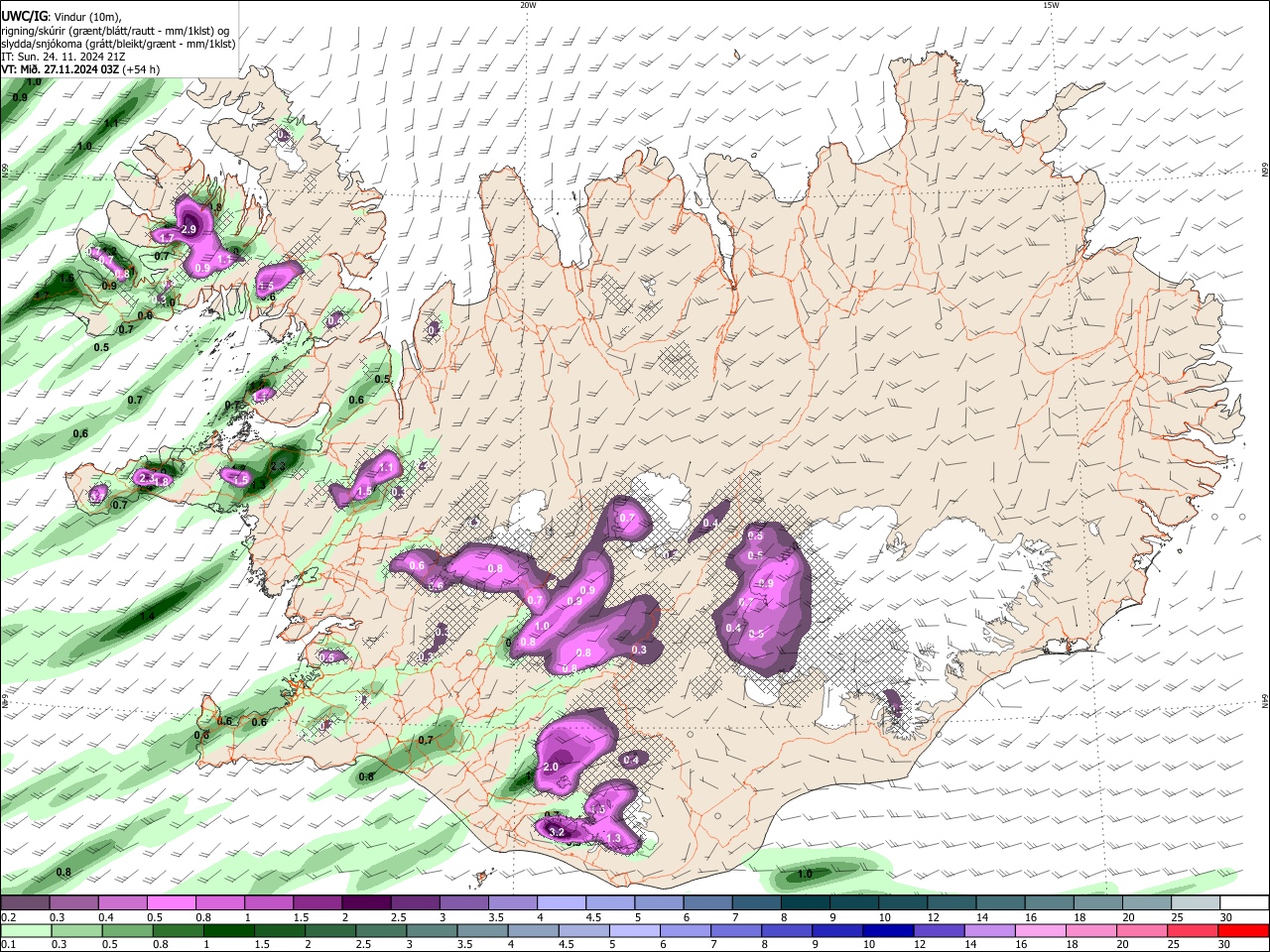
Task: Select the 'slydda/snjókoma' legend description line
Action: tap(118, 44)
